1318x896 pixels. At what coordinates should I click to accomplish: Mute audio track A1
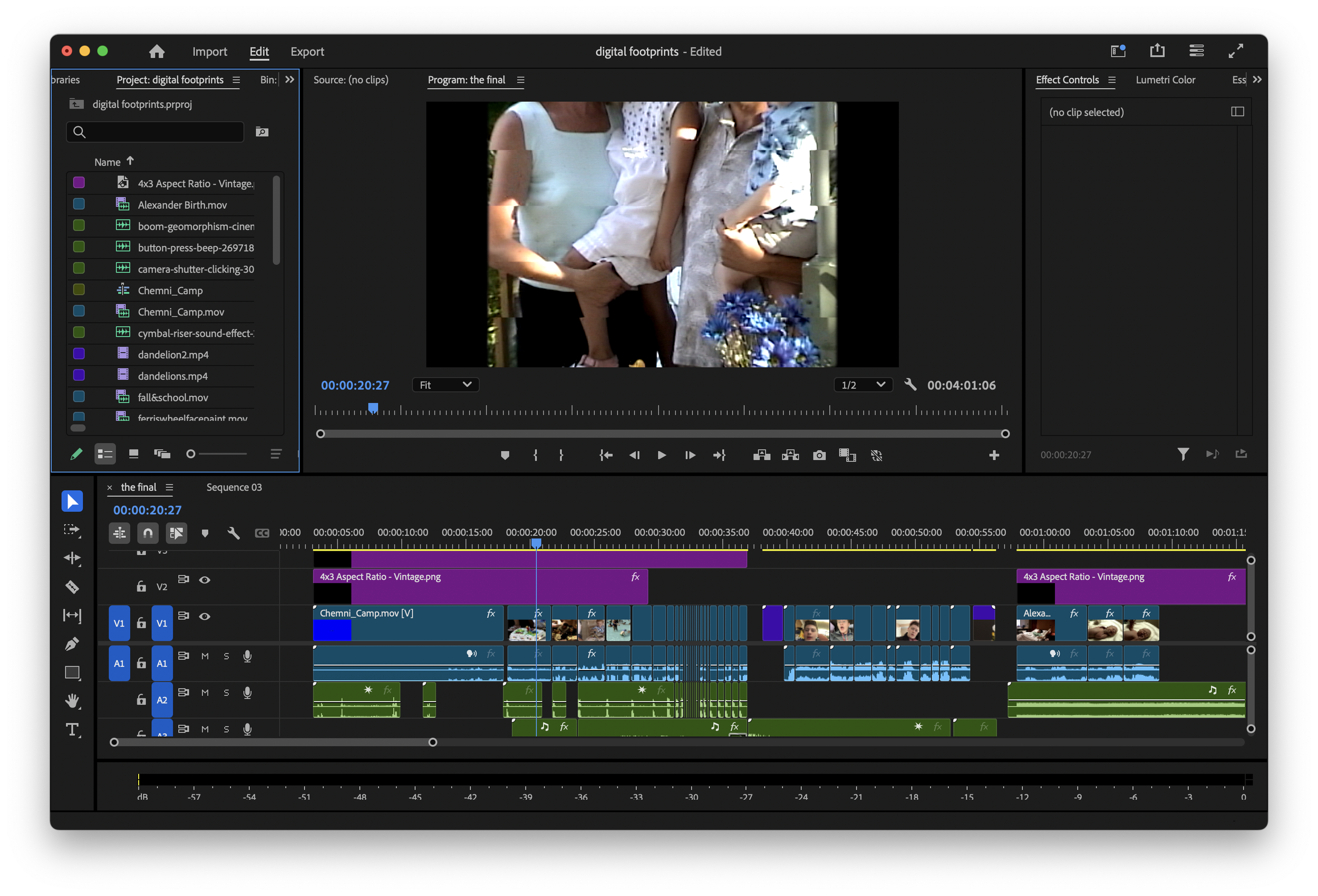[205, 656]
